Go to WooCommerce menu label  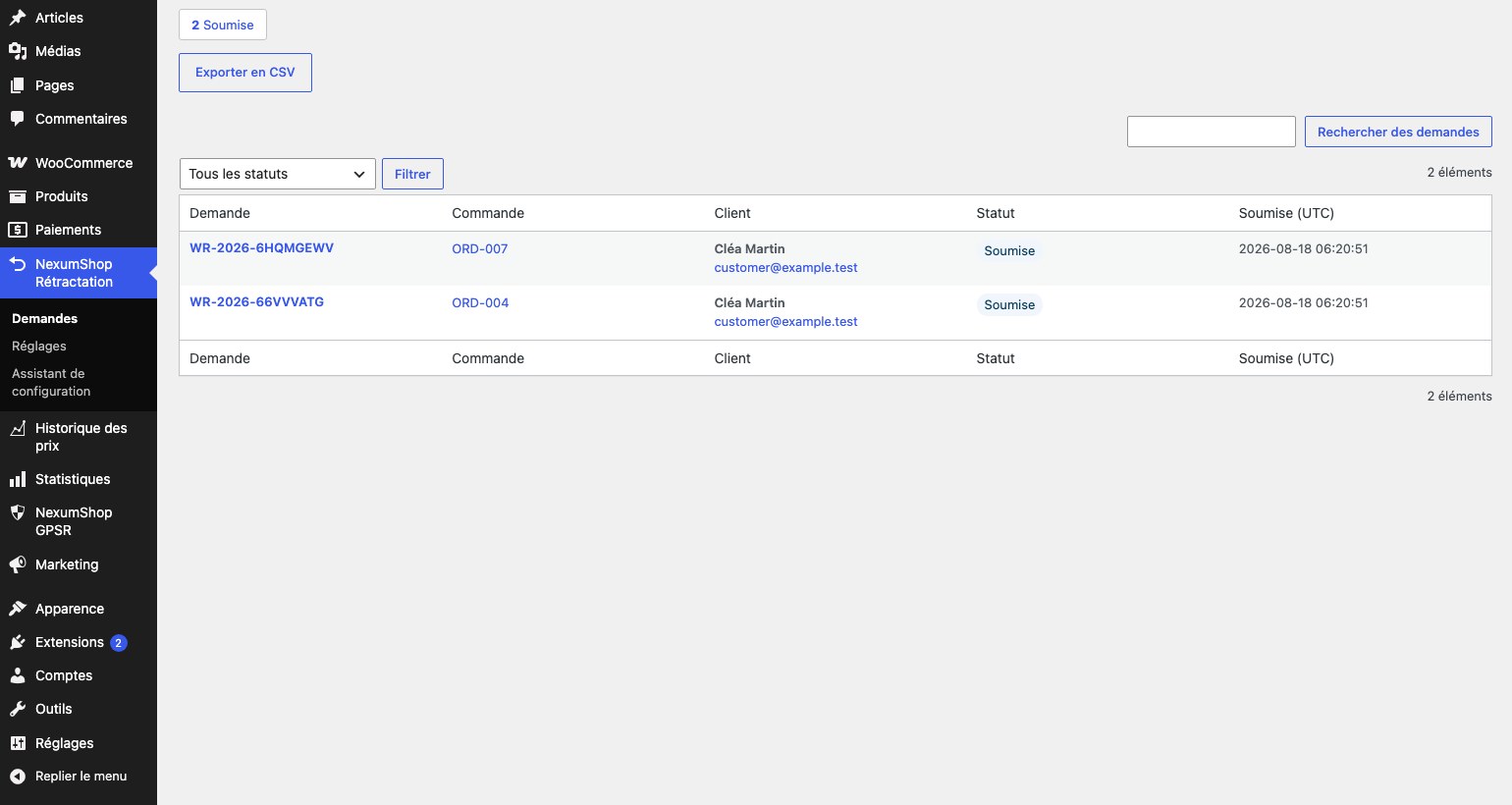83,163
